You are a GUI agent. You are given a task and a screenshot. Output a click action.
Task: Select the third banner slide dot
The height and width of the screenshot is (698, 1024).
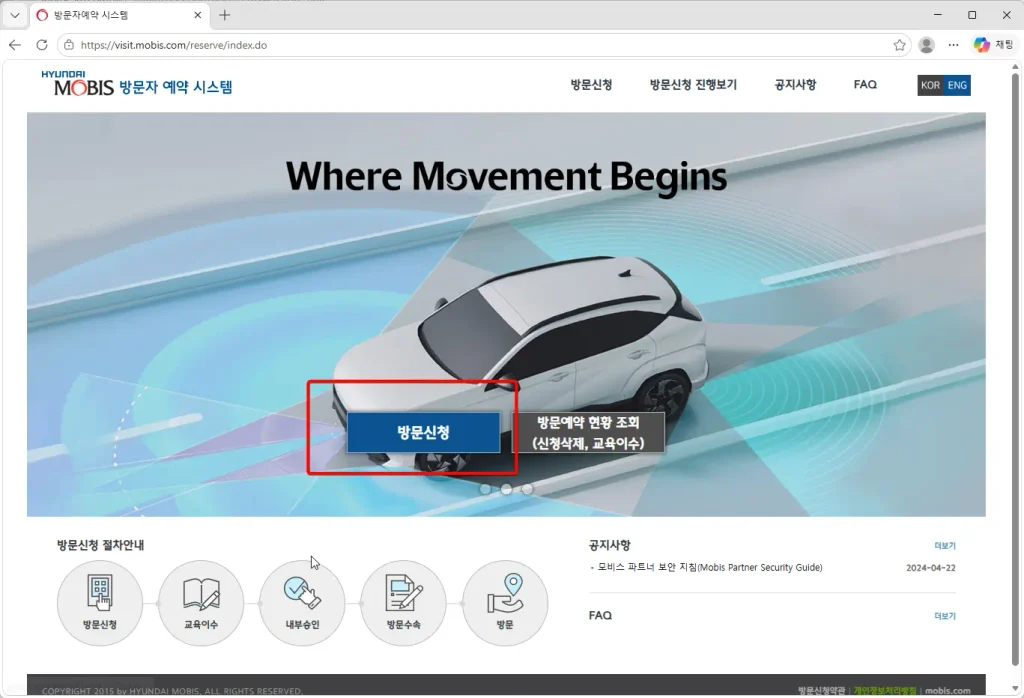(x=527, y=488)
